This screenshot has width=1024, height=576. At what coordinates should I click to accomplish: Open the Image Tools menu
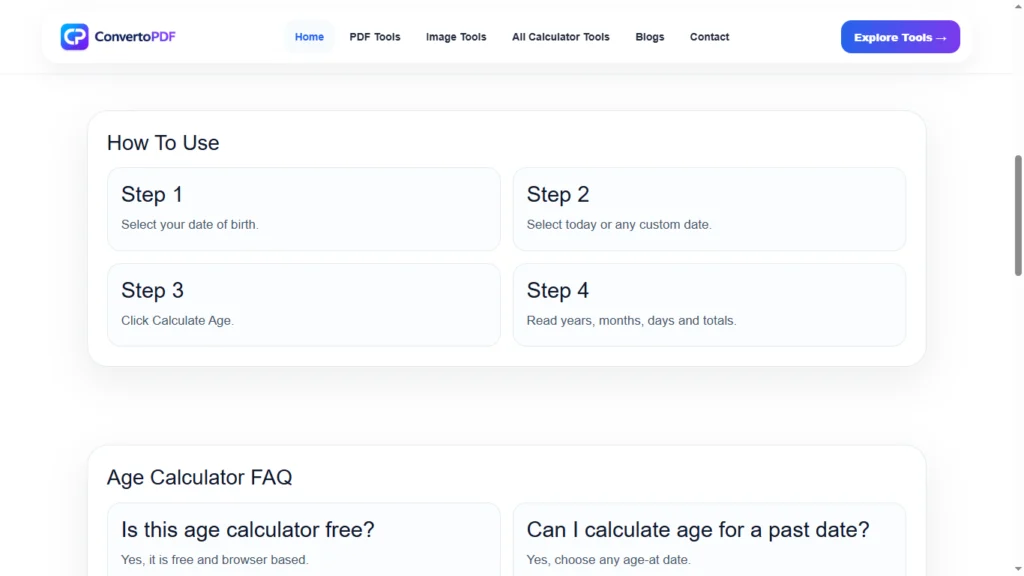[456, 37]
